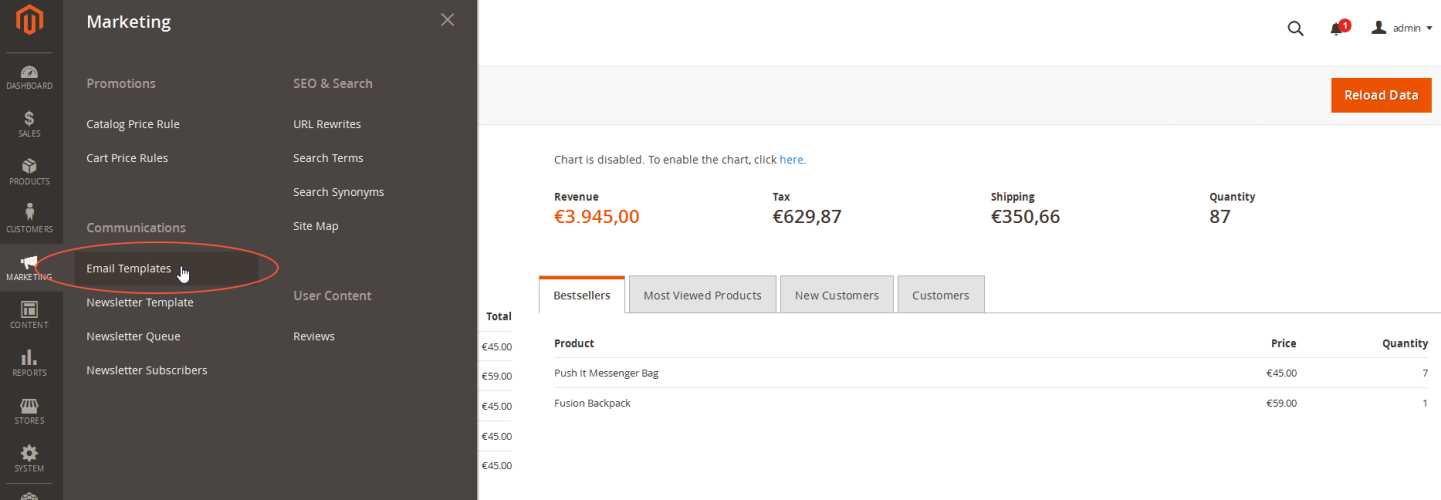1441x500 pixels.
Task: Click the search magnifier icon
Action: (x=1295, y=29)
